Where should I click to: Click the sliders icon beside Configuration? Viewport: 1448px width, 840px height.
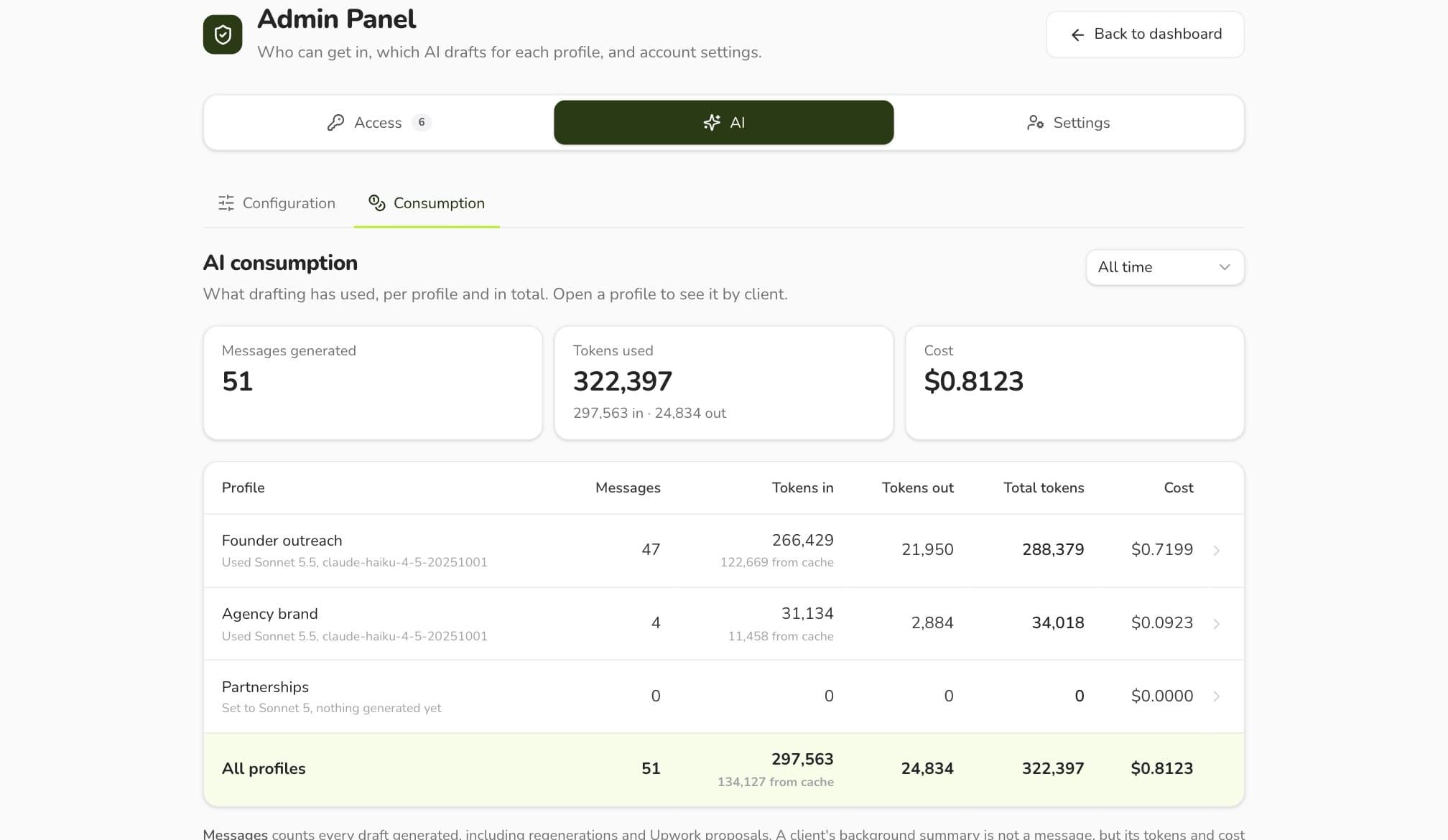pos(226,203)
